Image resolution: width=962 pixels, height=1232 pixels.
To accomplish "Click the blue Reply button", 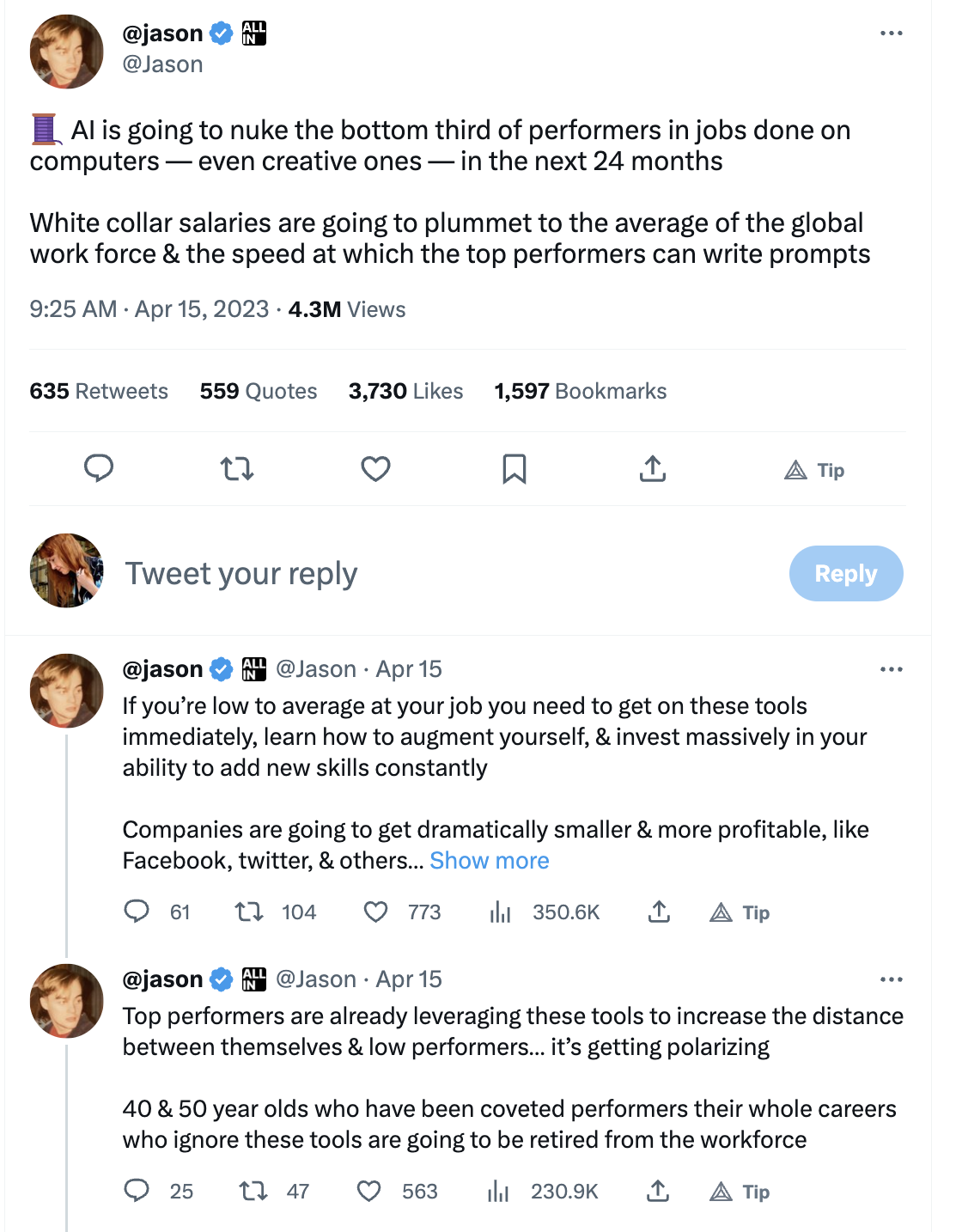I will pyautogui.click(x=845, y=573).
